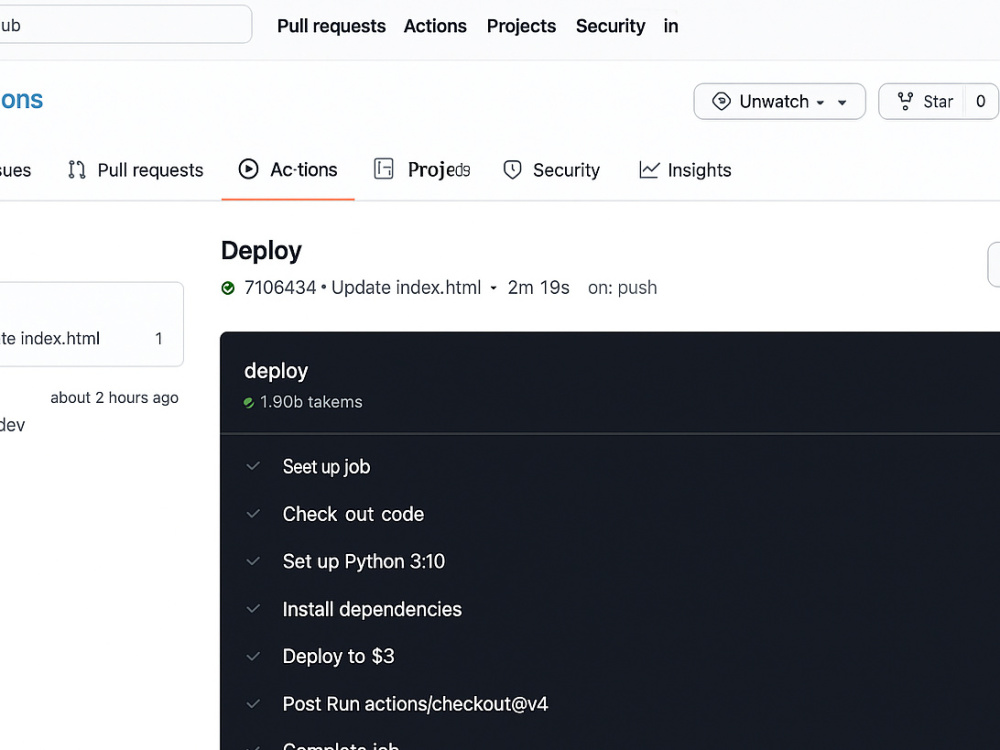
Task: Select the index.html workflow run sidebar card
Action: (x=91, y=325)
